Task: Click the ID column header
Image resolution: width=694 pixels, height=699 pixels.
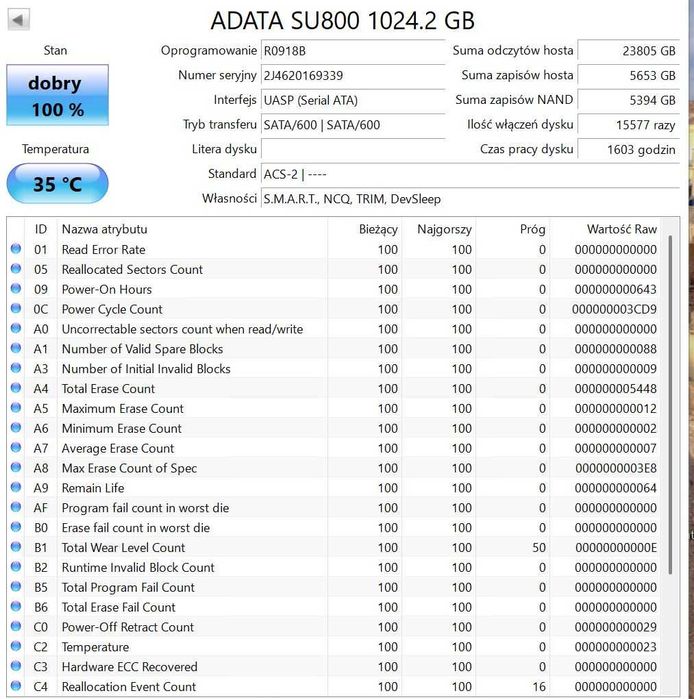Action: point(41,229)
